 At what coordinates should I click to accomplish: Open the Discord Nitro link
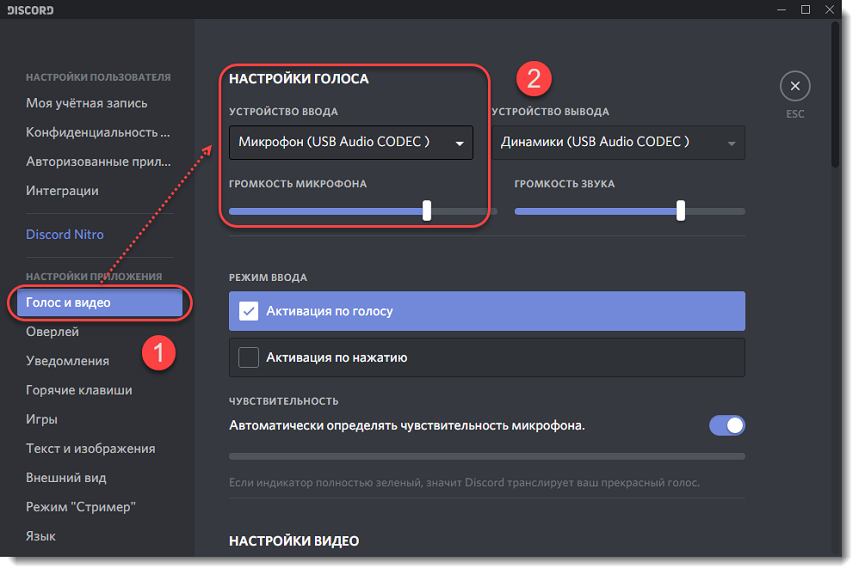tap(65, 234)
